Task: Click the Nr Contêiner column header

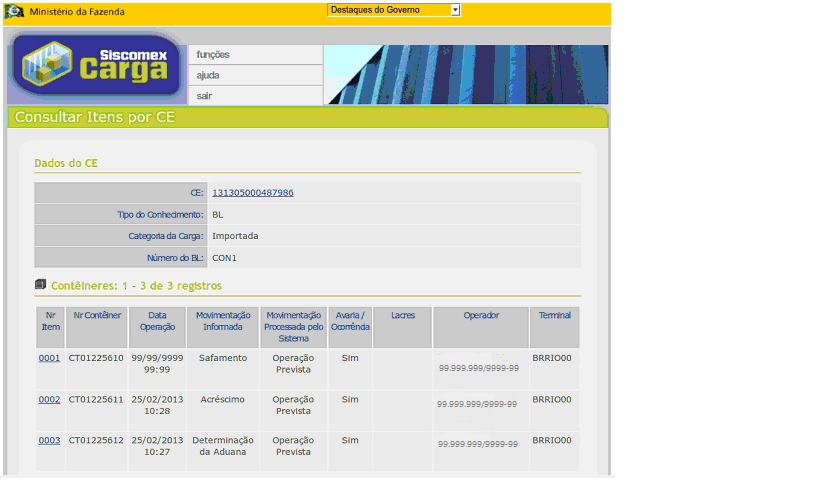Action: point(97,327)
